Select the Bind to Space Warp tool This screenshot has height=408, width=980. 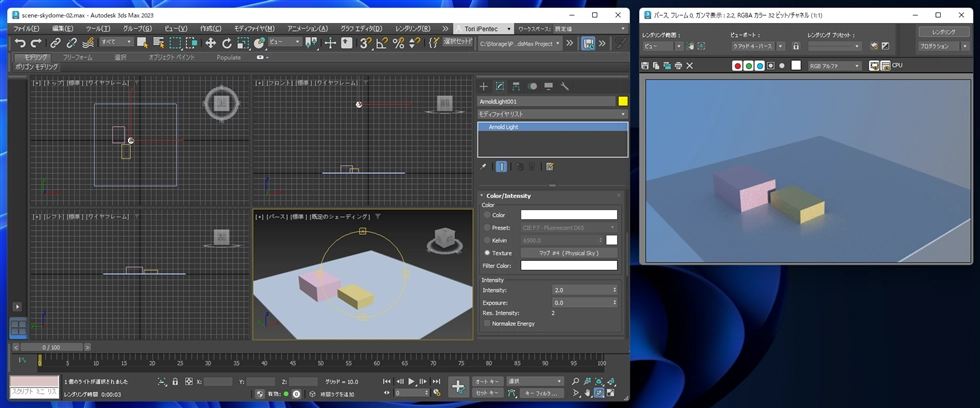pyautogui.click(x=88, y=43)
